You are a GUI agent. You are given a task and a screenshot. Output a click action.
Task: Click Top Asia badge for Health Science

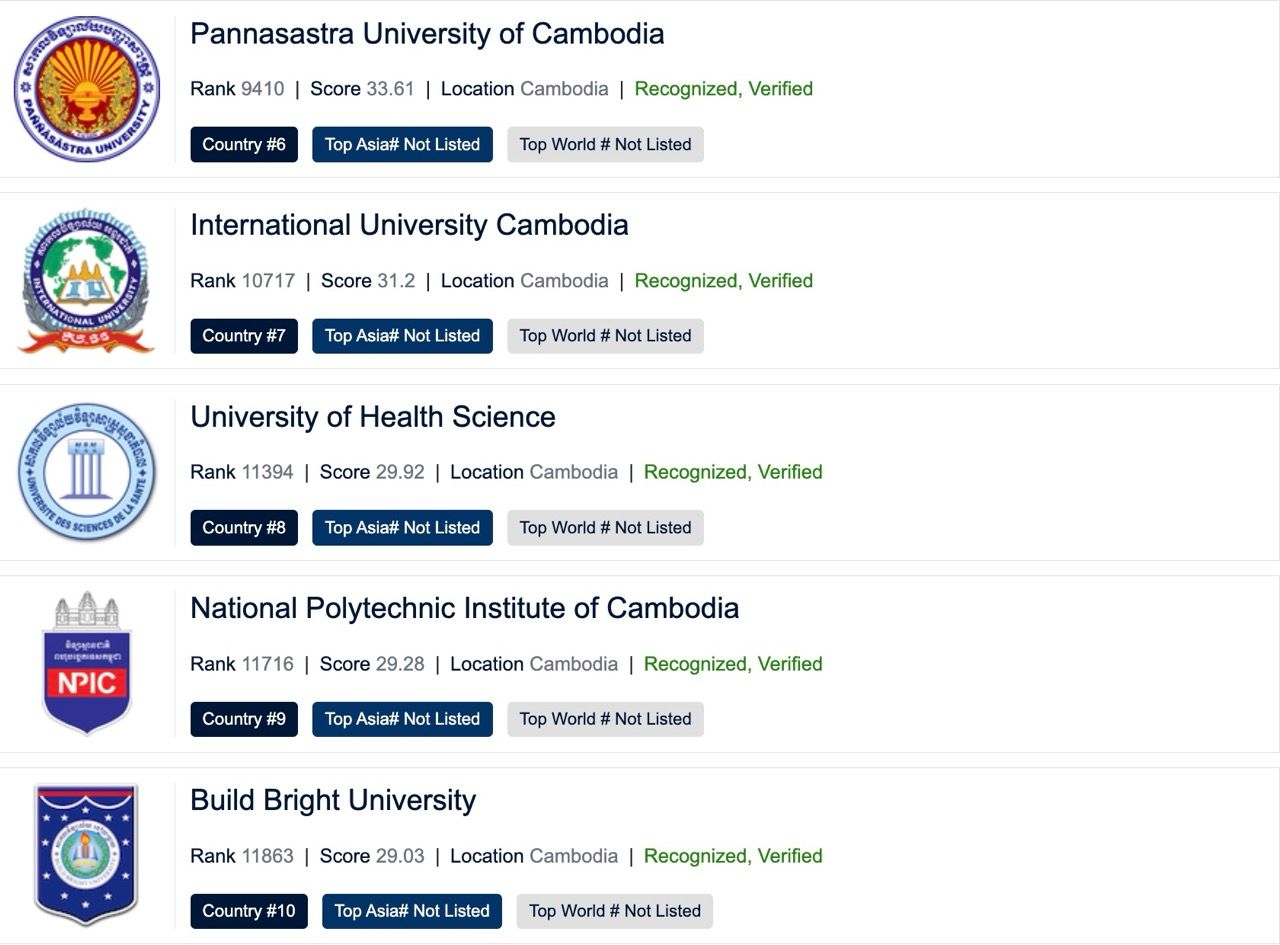click(402, 528)
